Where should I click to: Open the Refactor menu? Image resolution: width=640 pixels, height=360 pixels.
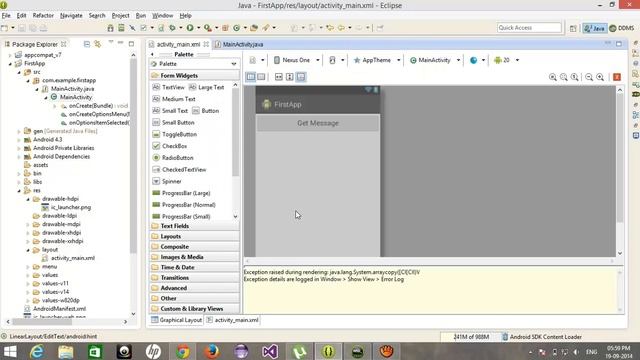pos(43,16)
